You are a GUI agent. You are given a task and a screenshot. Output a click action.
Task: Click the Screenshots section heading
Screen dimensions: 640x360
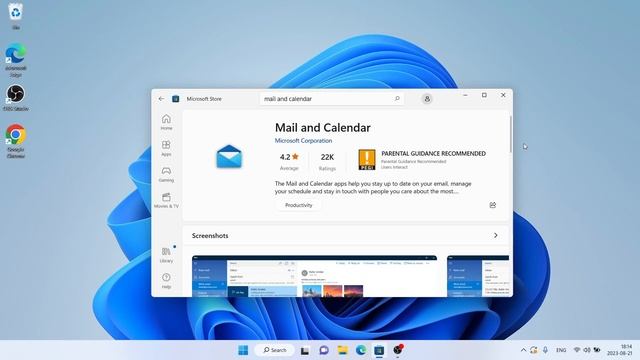point(210,236)
